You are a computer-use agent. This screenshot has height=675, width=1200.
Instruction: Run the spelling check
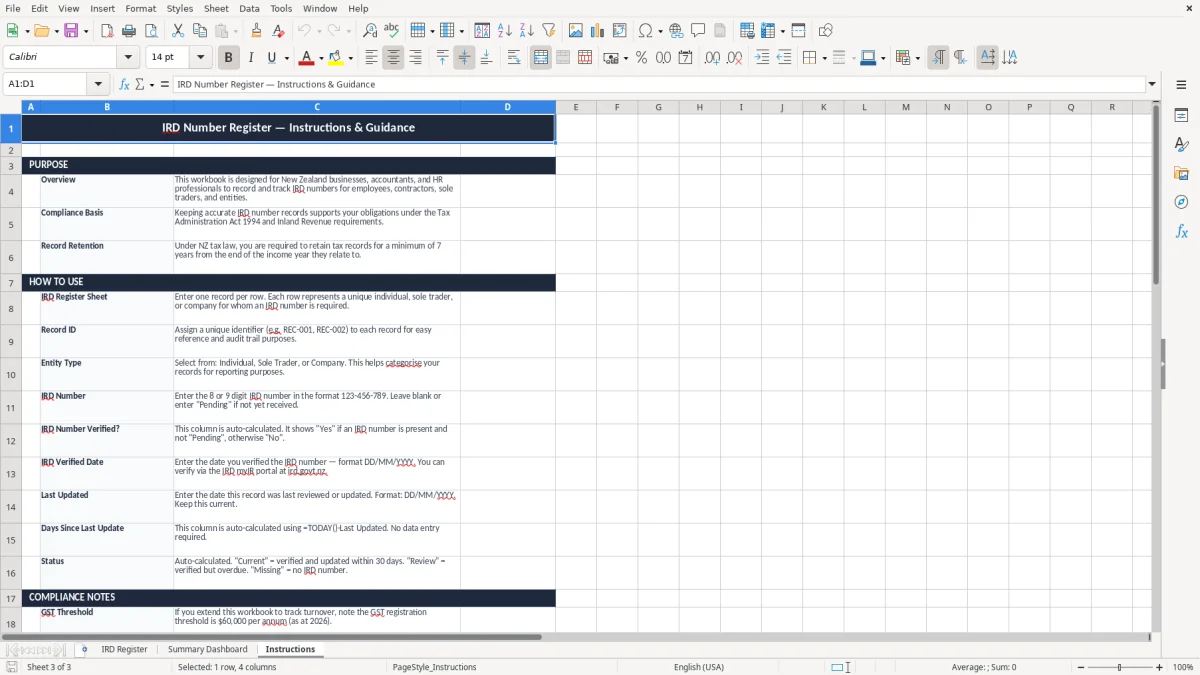pyautogui.click(x=391, y=31)
